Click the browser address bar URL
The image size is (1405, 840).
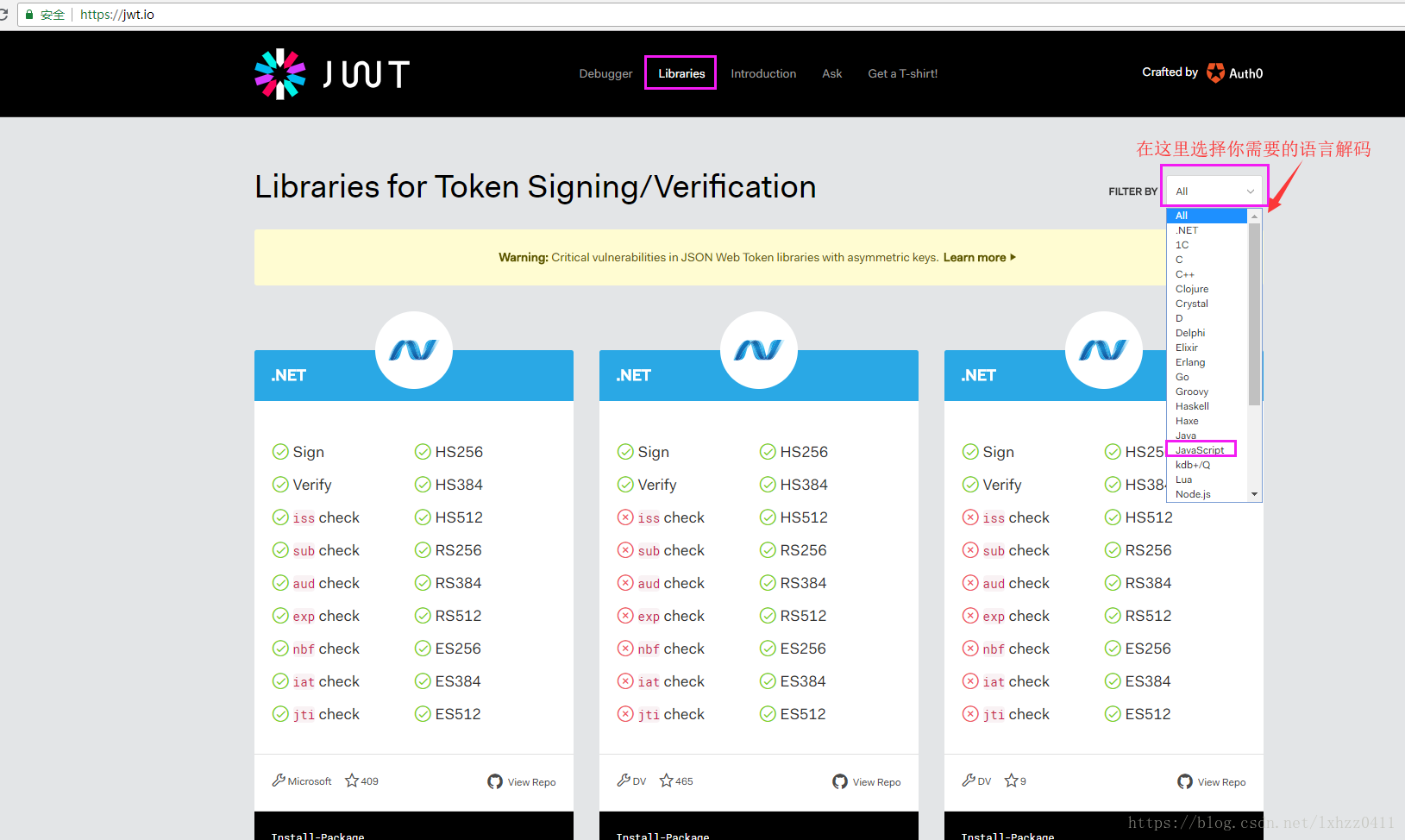[117, 15]
